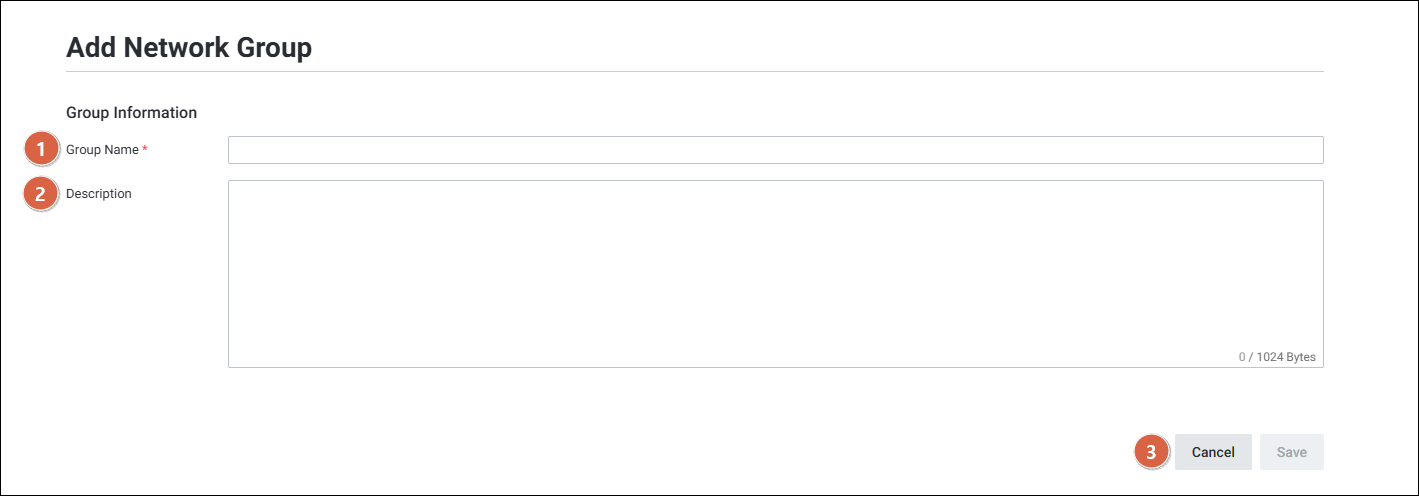Click the Add Network Group page title

tap(189, 47)
